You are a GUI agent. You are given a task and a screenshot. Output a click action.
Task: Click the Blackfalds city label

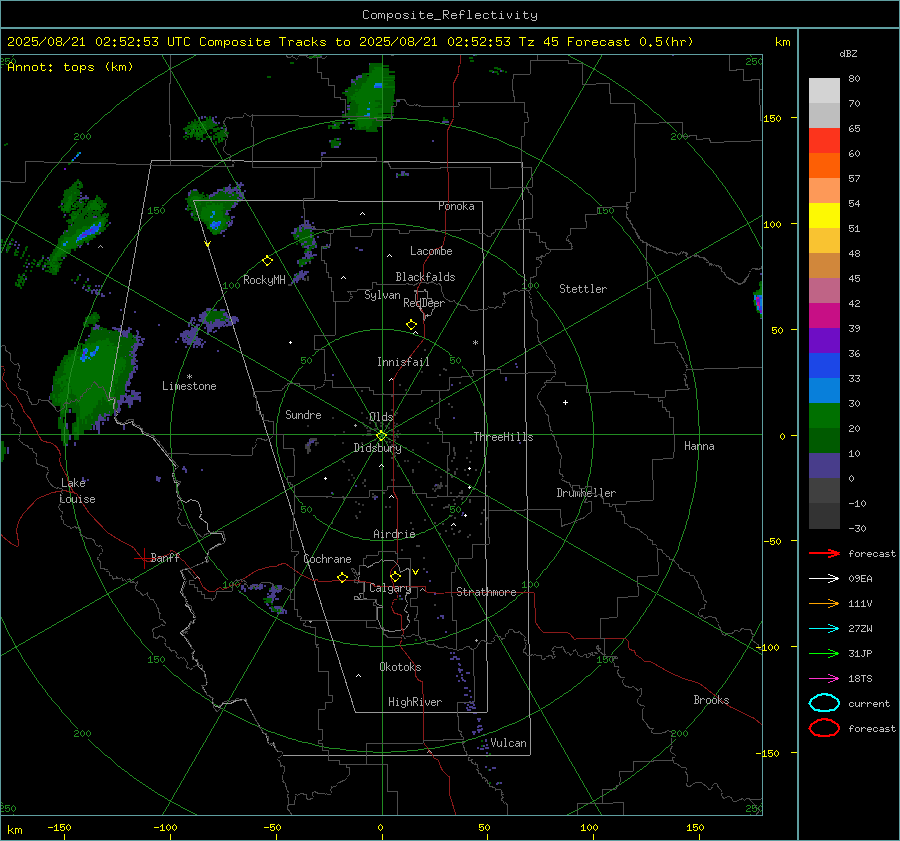(425, 277)
